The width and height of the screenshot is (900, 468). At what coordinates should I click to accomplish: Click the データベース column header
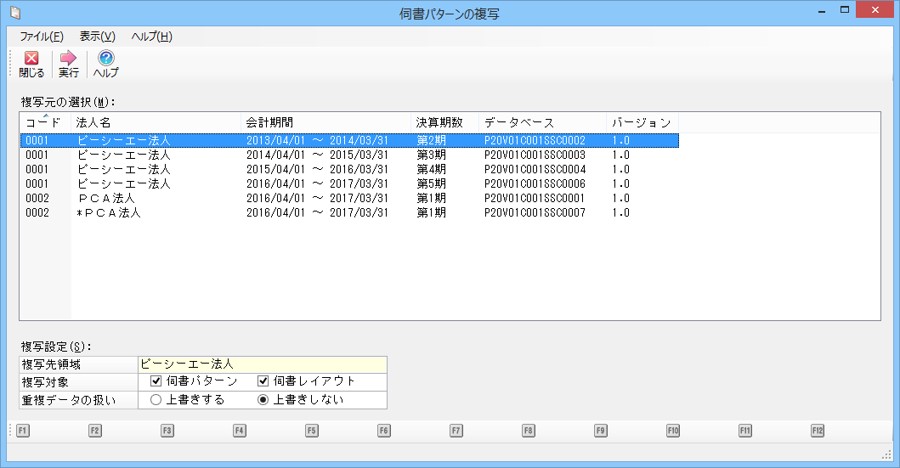pos(518,122)
